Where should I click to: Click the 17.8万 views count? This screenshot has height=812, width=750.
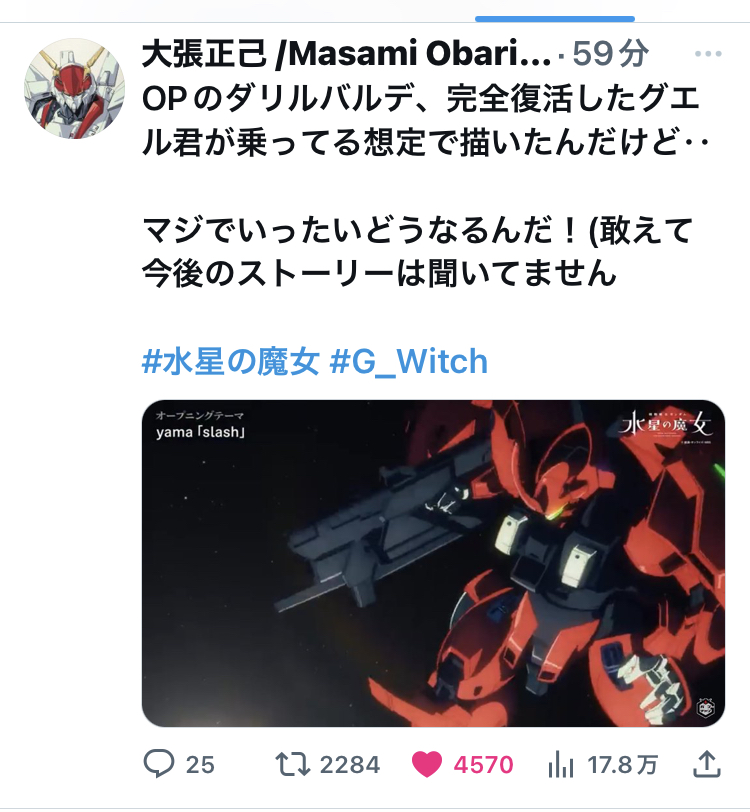(623, 764)
